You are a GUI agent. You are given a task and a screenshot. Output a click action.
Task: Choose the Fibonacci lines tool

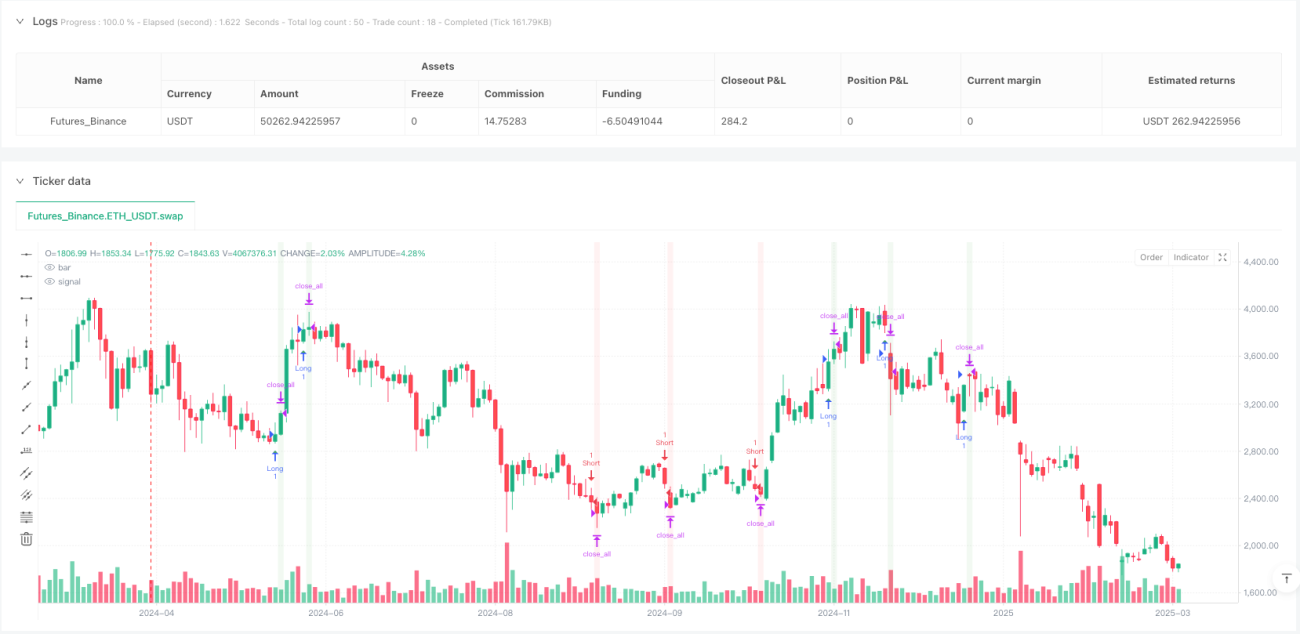pyautogui.click(x=27, y=516)
